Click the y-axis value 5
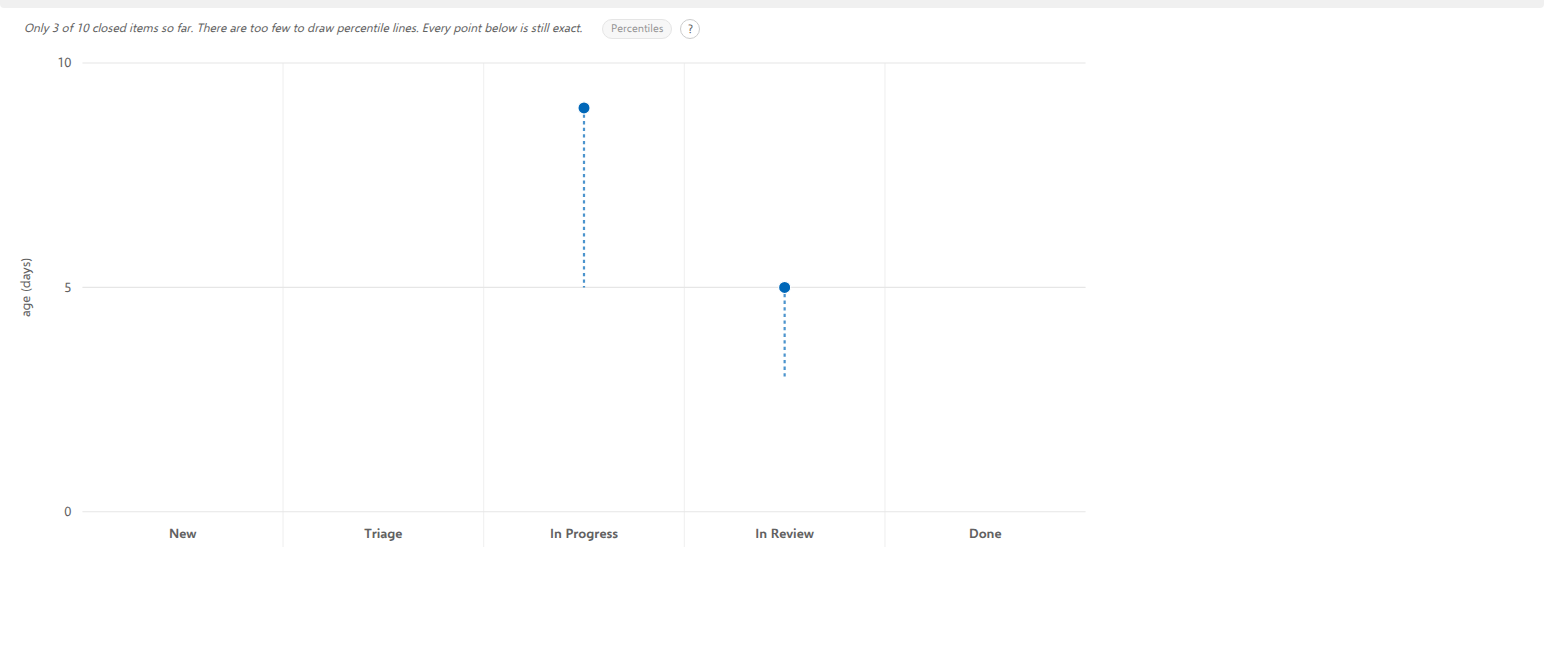Image resolution: width=1560 pixels, height=656 pixels. (68, 288)
